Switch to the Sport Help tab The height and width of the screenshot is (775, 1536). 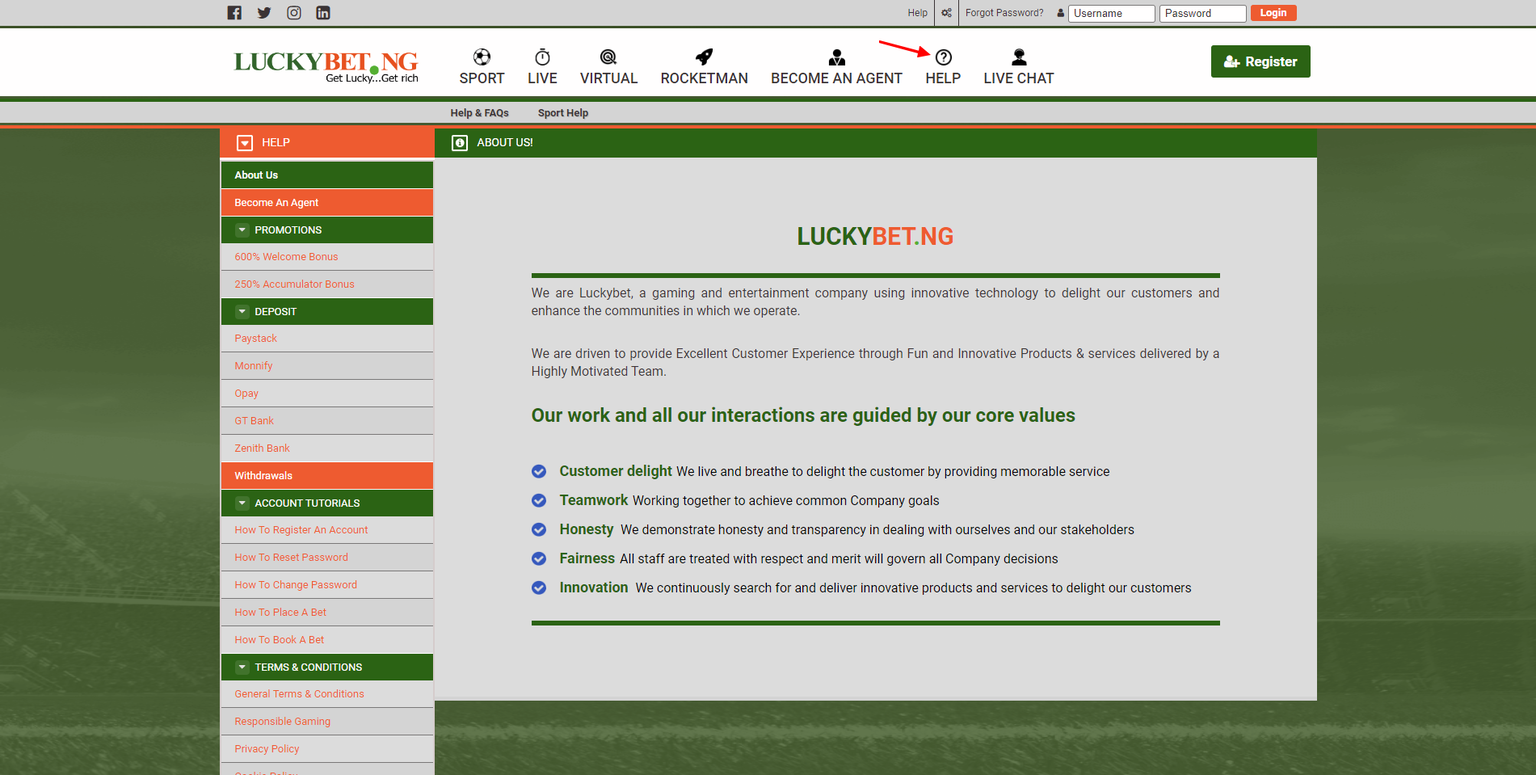[x=563, y=113]
